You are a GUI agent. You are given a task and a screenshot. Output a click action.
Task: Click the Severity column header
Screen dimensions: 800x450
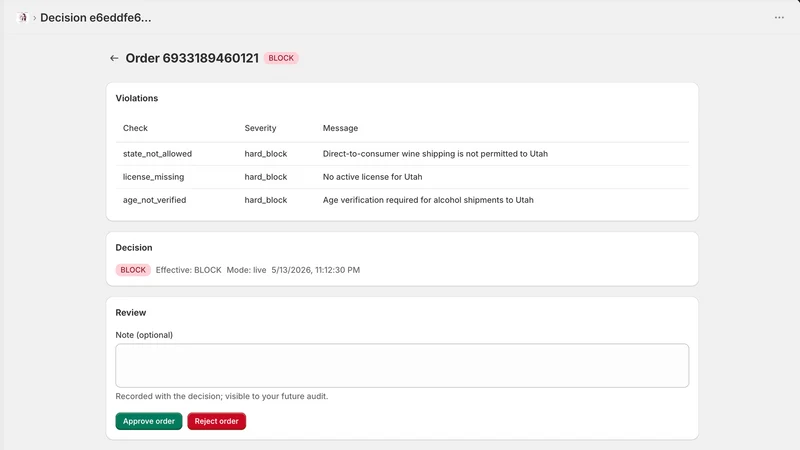pos(260,128)
